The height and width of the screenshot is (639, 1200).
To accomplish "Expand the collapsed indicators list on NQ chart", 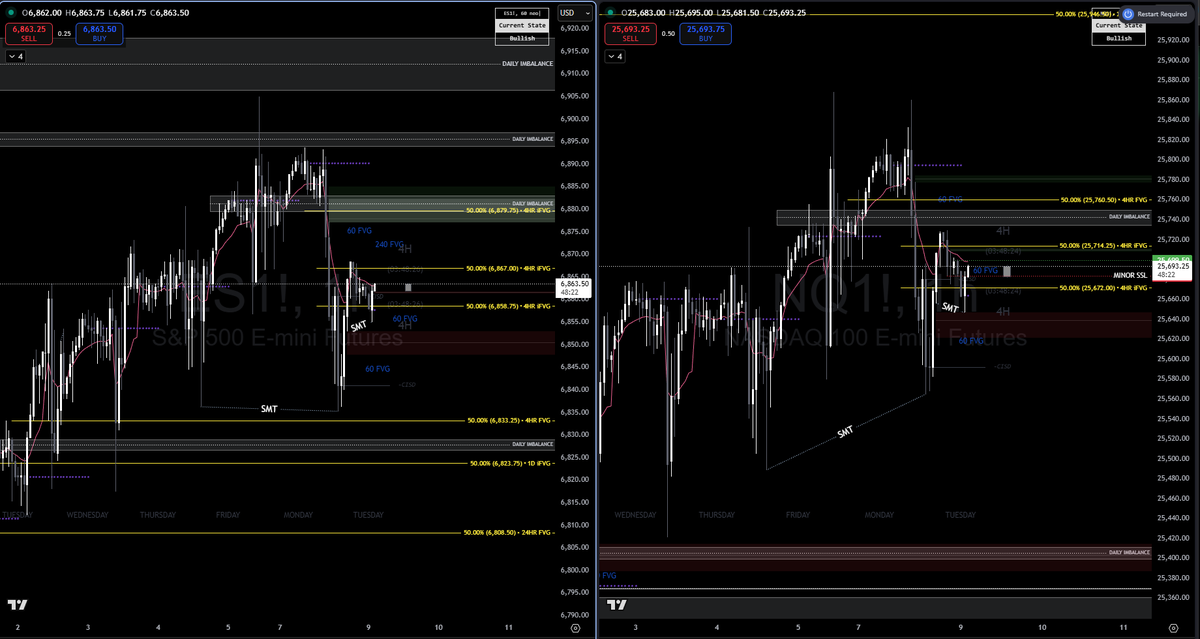I will [613, 57].
